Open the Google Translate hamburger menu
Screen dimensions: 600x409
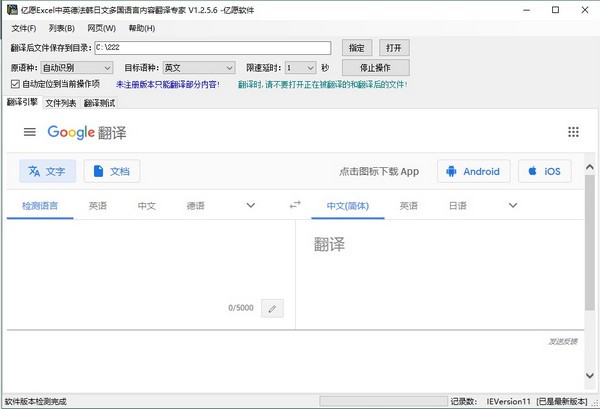coord(29,132)
